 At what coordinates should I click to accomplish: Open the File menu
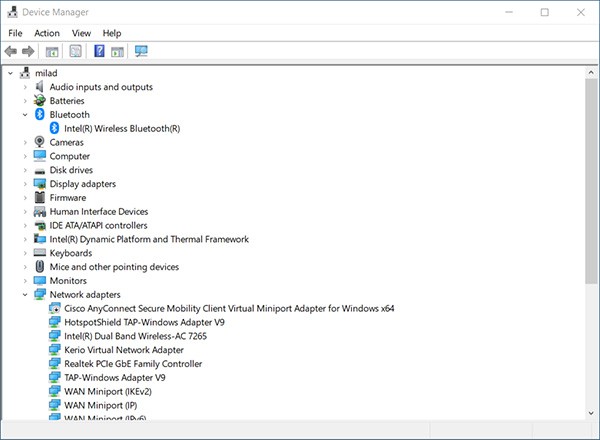[15, 33]
